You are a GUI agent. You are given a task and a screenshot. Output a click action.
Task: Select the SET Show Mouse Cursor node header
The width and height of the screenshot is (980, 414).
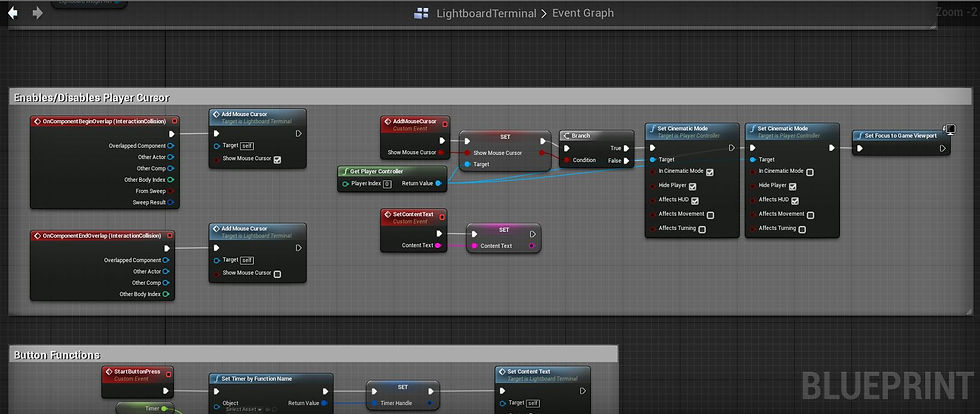pyautogui.click(x=505, y=136)
